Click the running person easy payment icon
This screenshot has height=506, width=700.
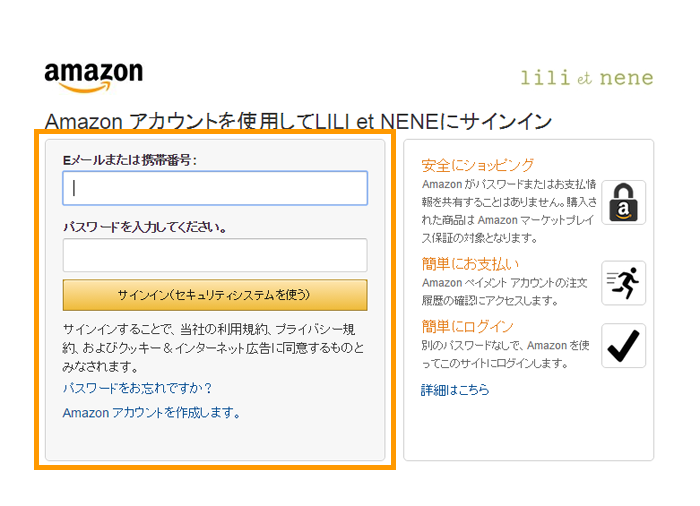point(623,283)
